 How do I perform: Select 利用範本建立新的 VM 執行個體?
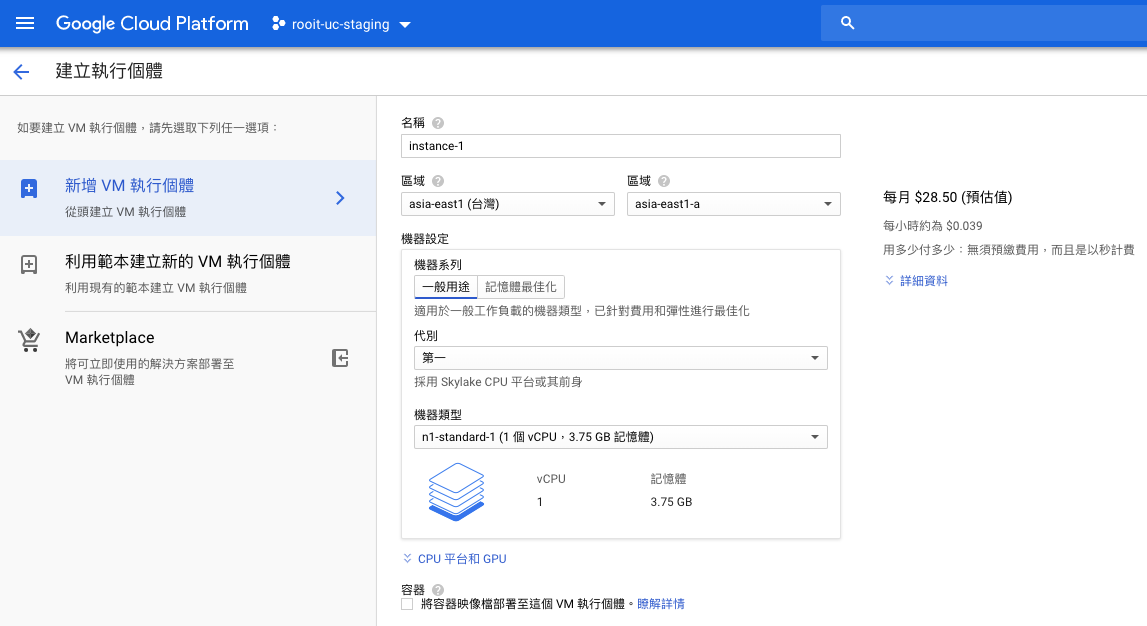pos(188,274)
